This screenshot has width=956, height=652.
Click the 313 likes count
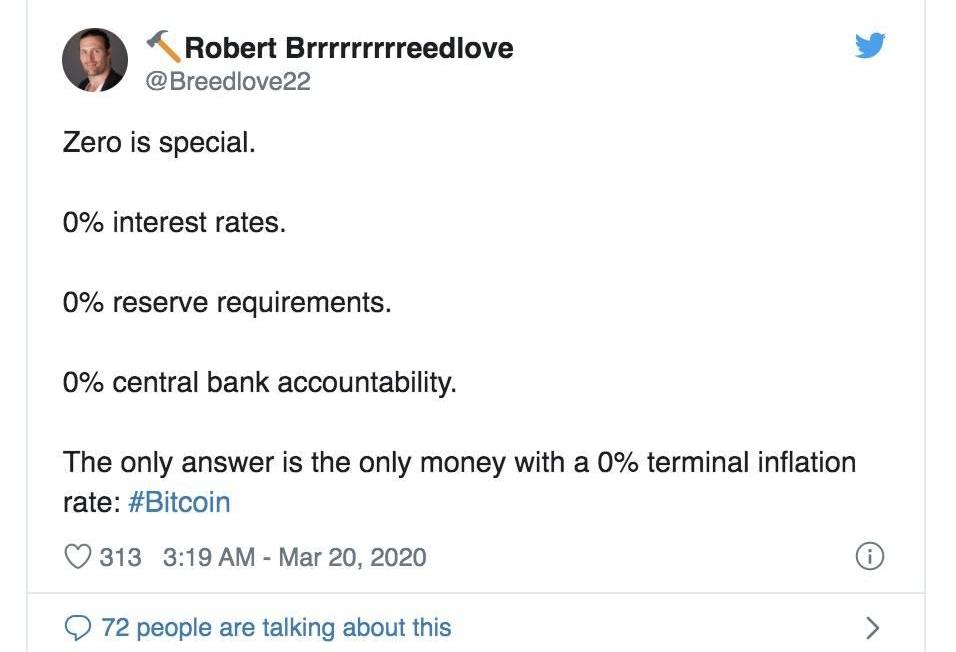coord(120,557)
